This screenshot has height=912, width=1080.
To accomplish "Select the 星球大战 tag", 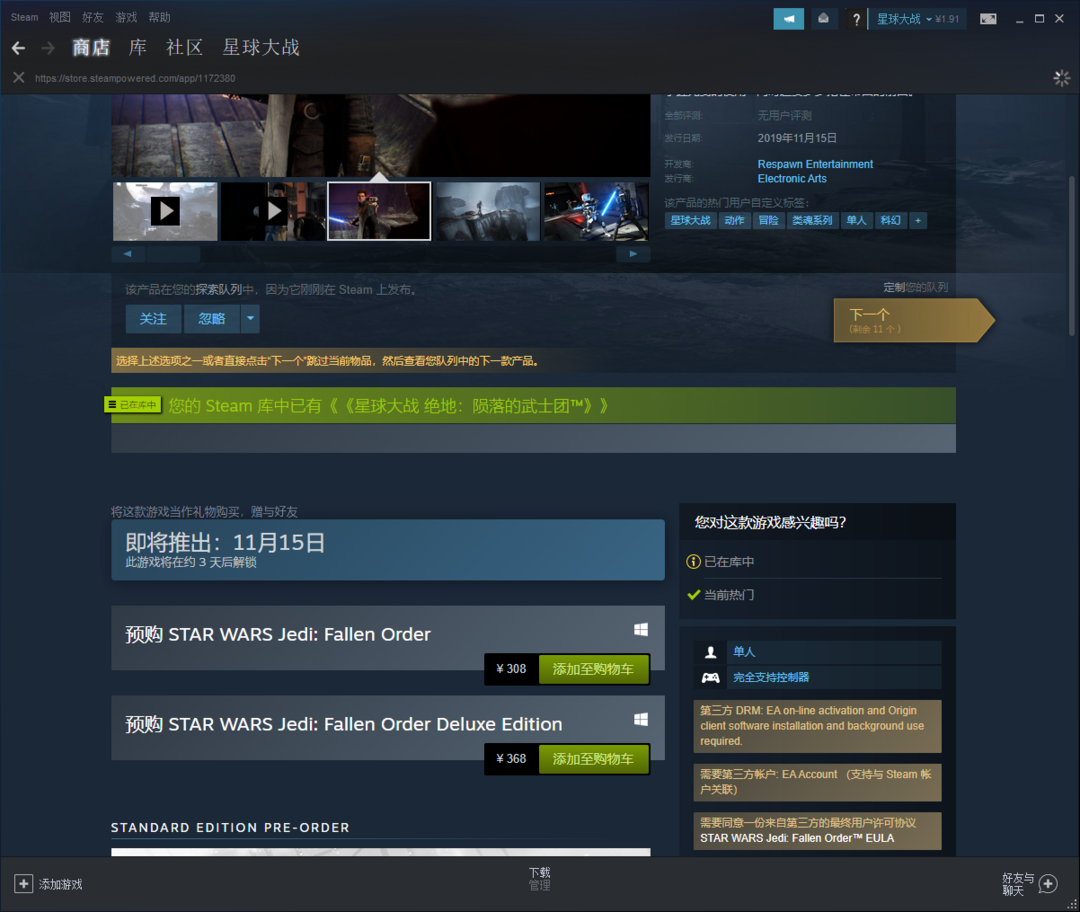I will coord(690,220).
